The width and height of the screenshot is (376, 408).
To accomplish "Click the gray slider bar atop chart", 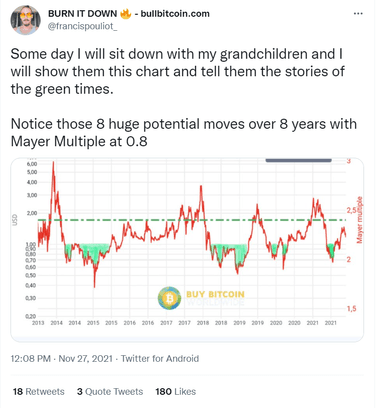I will pyautogui.click(x=298, y=160).
